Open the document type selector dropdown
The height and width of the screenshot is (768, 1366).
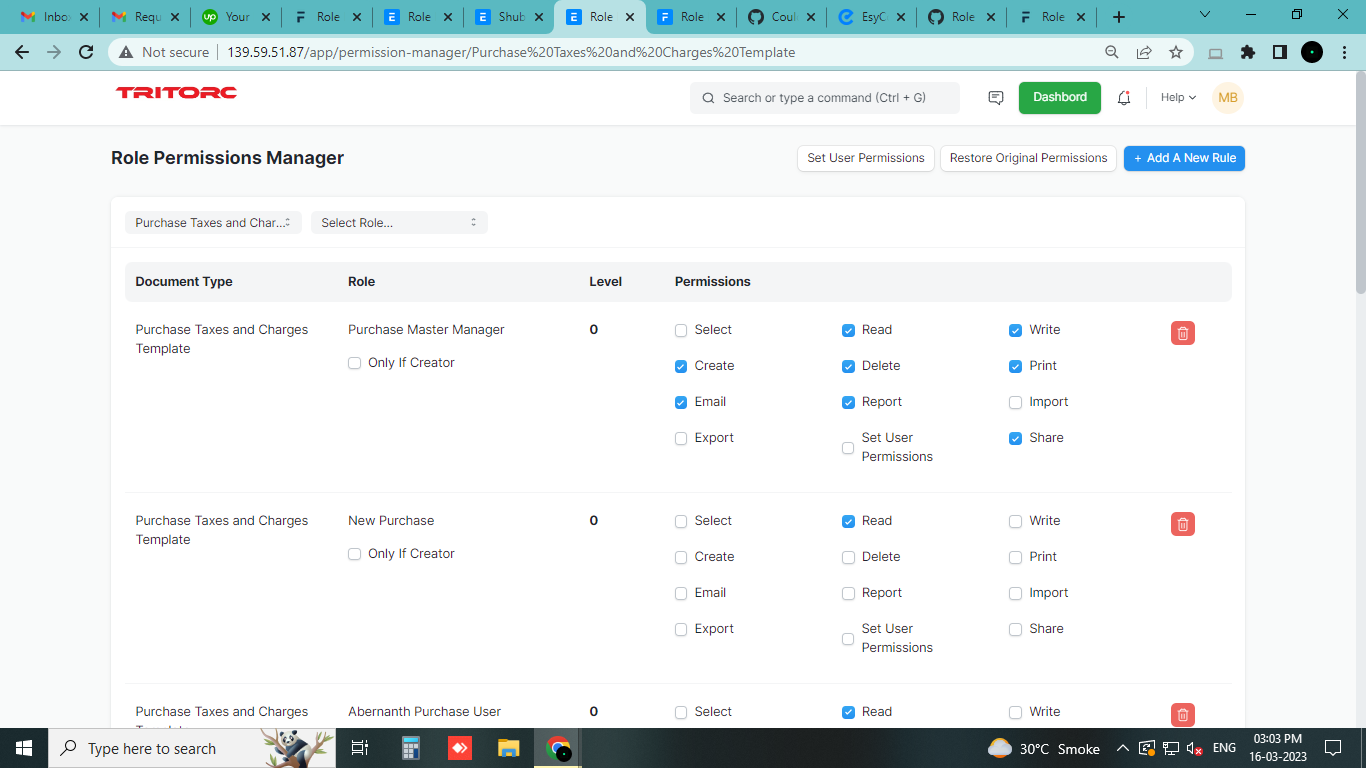point(212,222)
